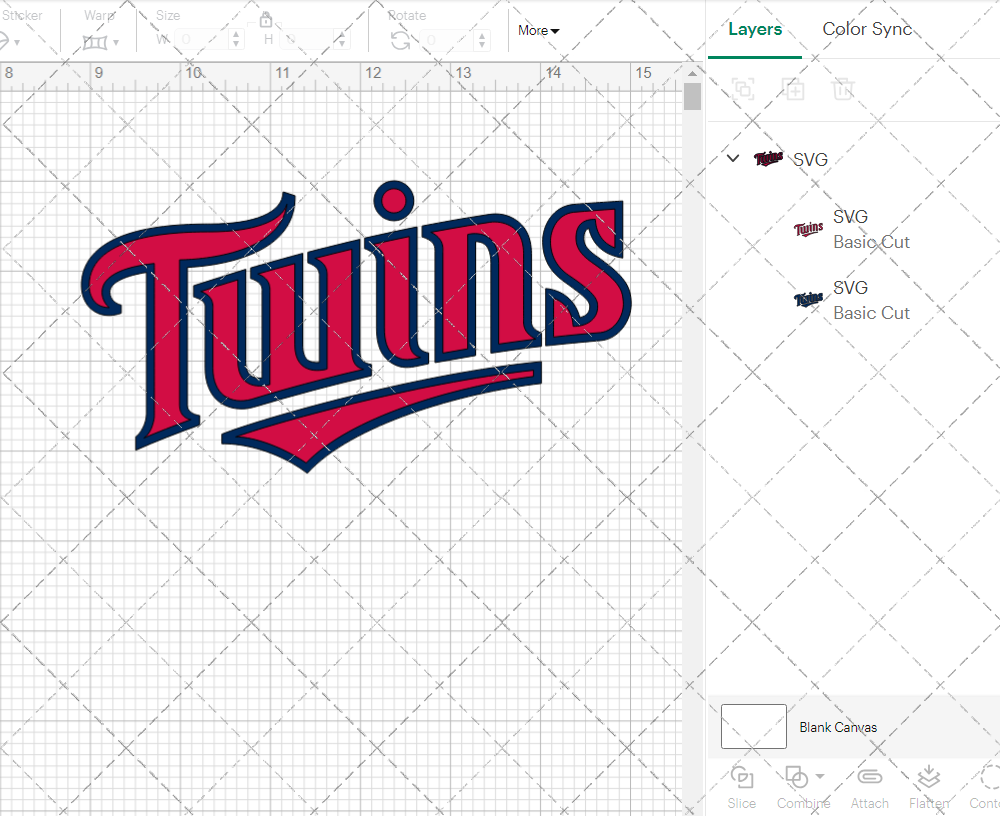Viewport: 1000px width, 816px height.
Task: Click the Blank Canvas label
Action: click(x=838, y=727)
